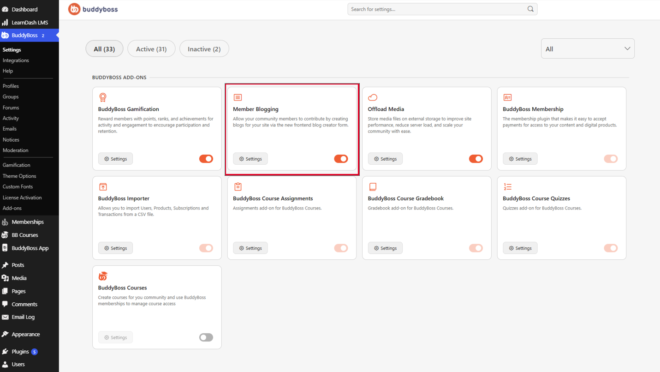This screenshot has height=372, width=660.
Task: Click the BuddyBoss Gamification badge icon
Action: click(x=103, y=98)
